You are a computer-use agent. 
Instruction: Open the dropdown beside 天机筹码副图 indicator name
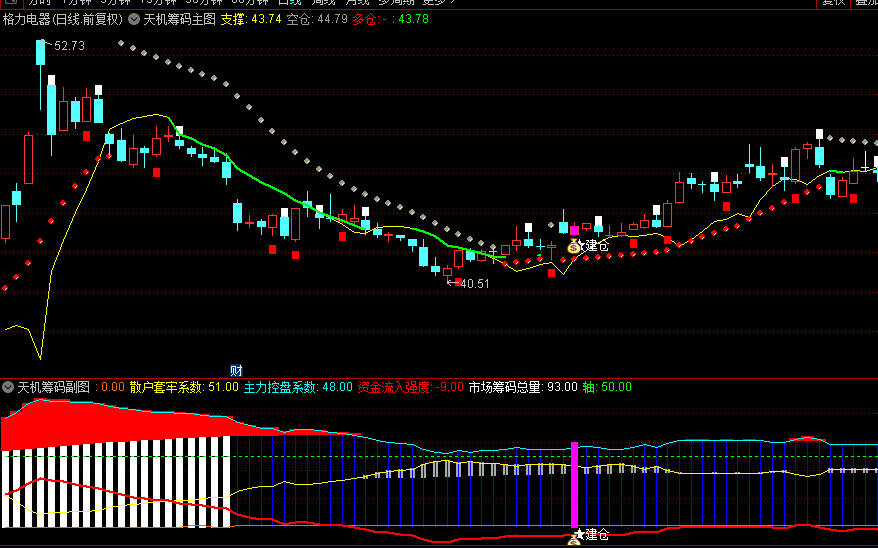(x=8, y=387)
